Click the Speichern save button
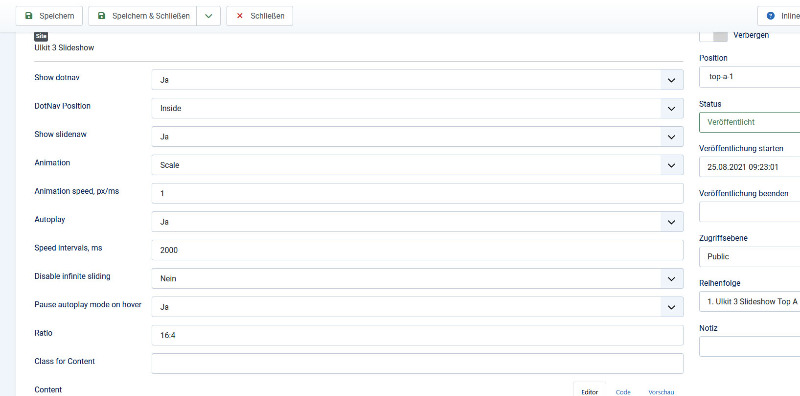Viewport: 800px width, 396px height. [48, 16]
